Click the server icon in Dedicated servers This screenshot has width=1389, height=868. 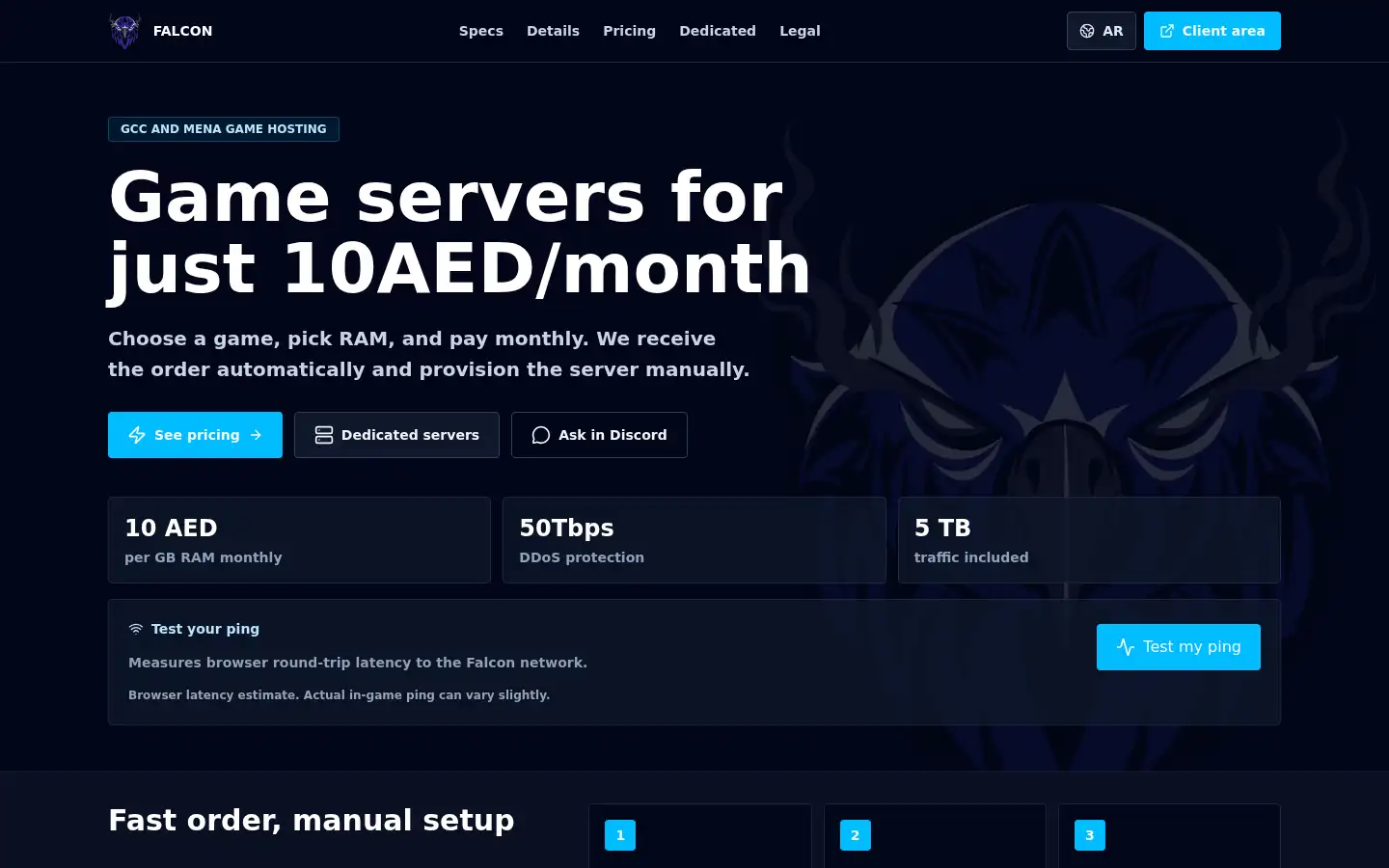pos(324,435)
